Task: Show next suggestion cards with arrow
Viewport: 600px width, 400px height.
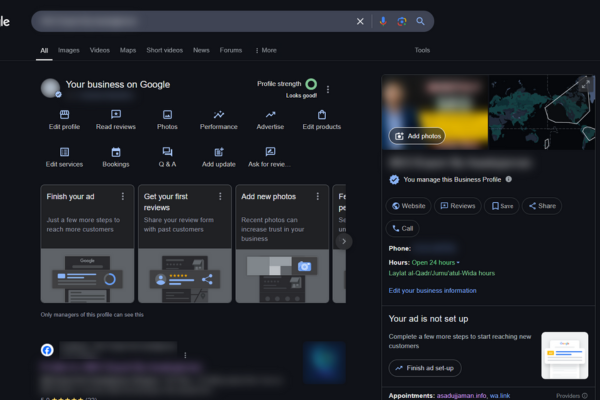Action: coord(344,242)
